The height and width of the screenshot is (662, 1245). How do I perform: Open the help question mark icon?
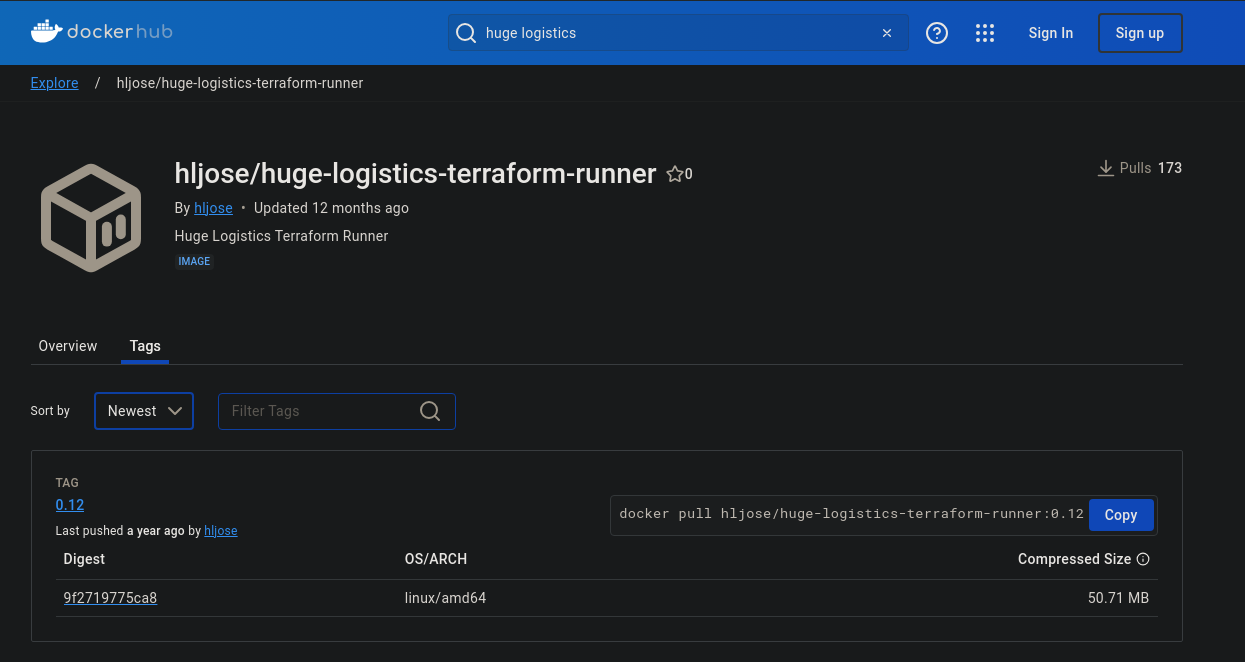937,33
